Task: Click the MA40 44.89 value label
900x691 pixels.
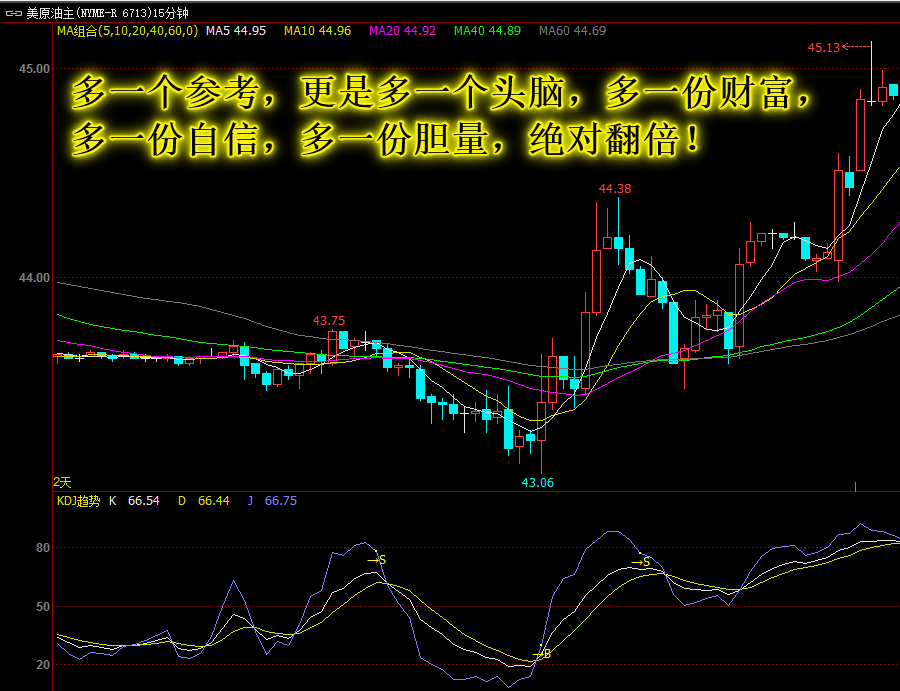Action: point(487,31)
